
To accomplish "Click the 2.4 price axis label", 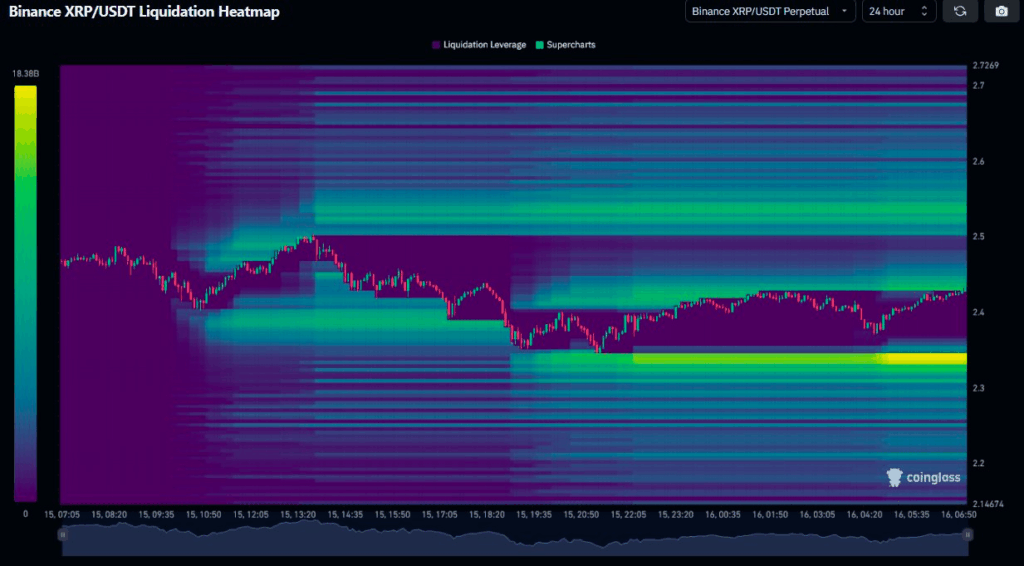I will click(x=978, y=312).
